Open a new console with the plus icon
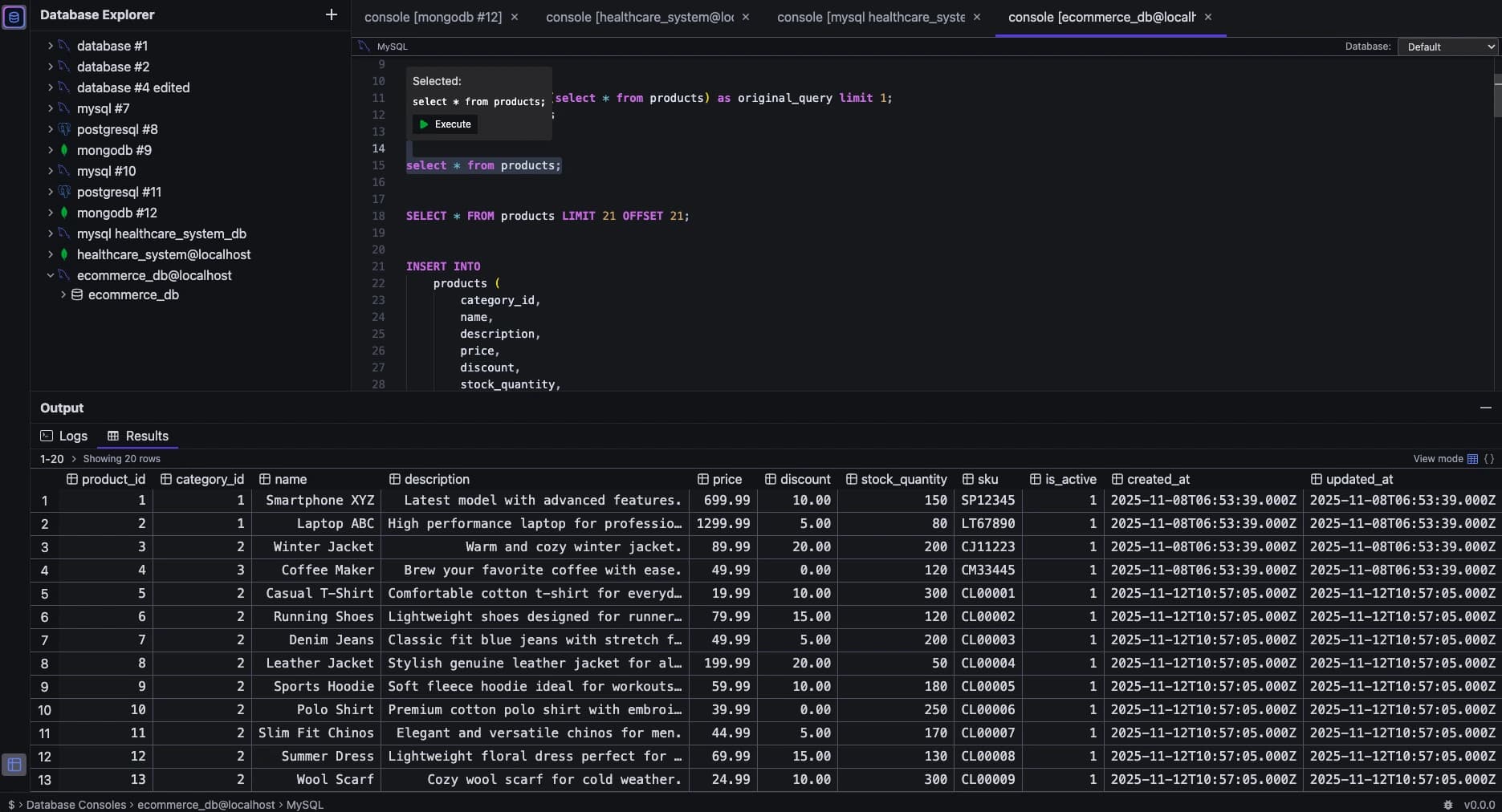Image resolution: width=1502 pixels, height=812 pixels. [331, 14]
